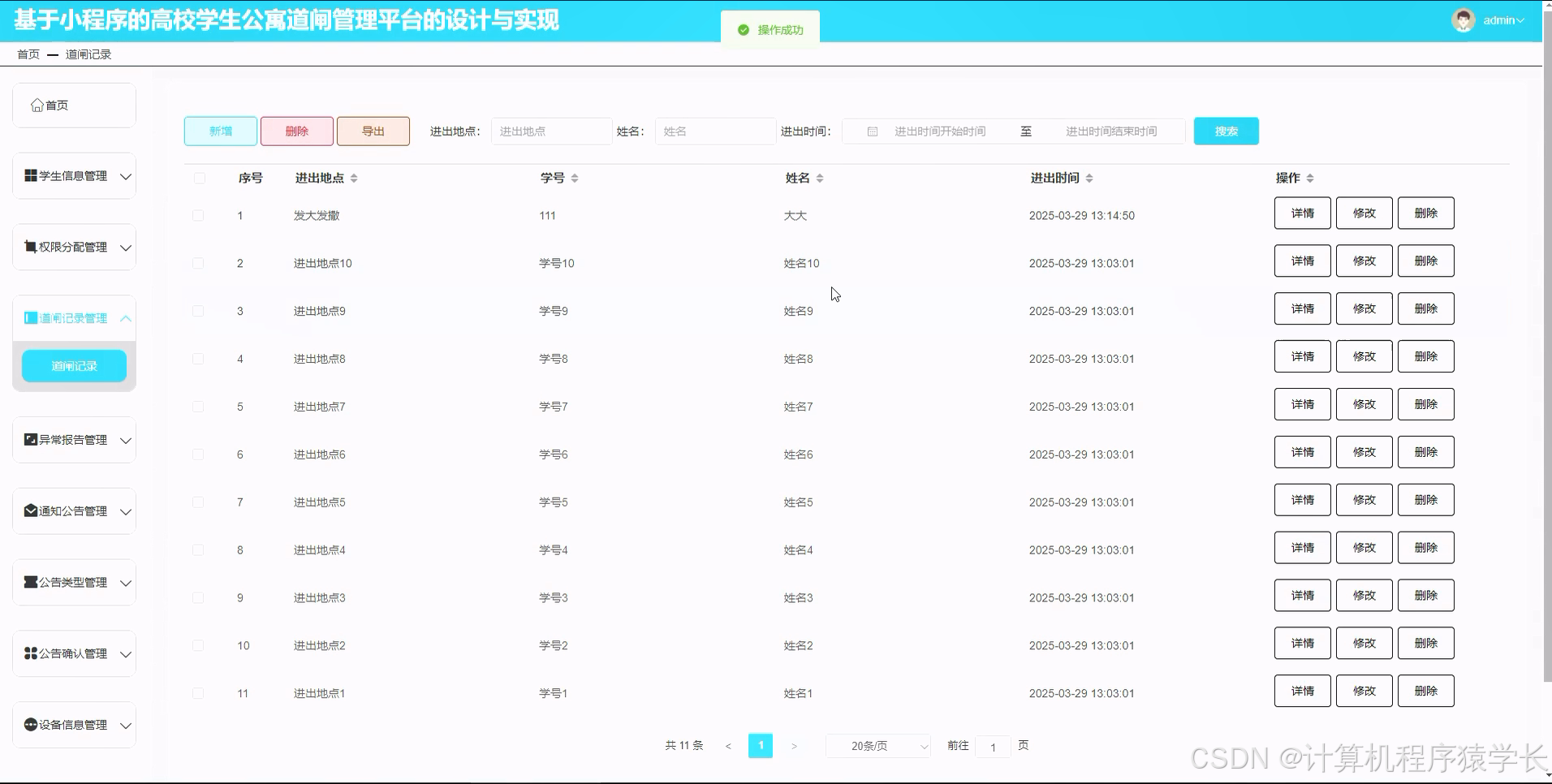The height and width of the screenshot is (784, 1552).
Task: Click the 新增 button
Action: [220, 131]
